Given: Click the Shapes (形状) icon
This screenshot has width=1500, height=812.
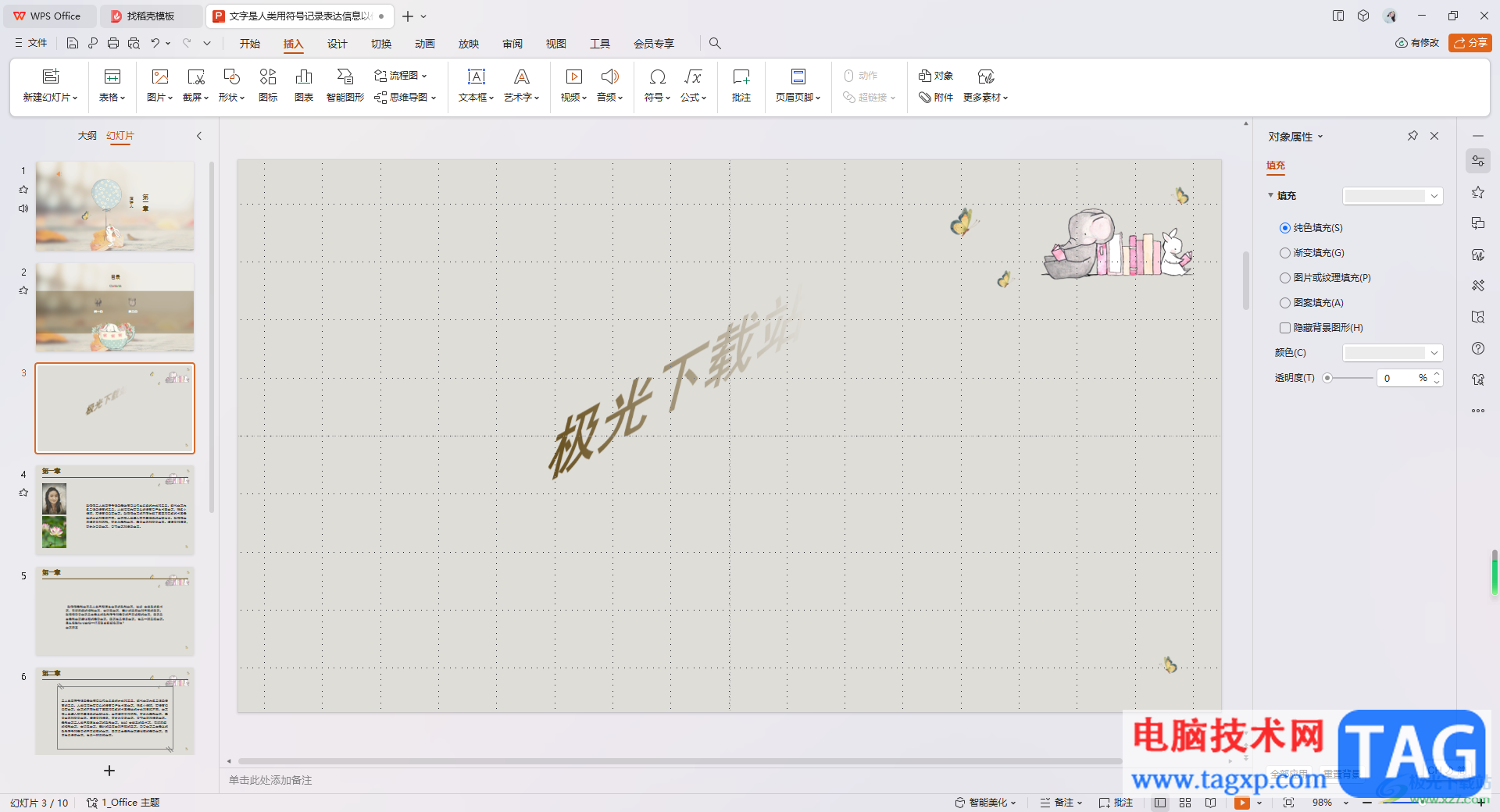Looking at the screenshot, I should tap(232, 77).
